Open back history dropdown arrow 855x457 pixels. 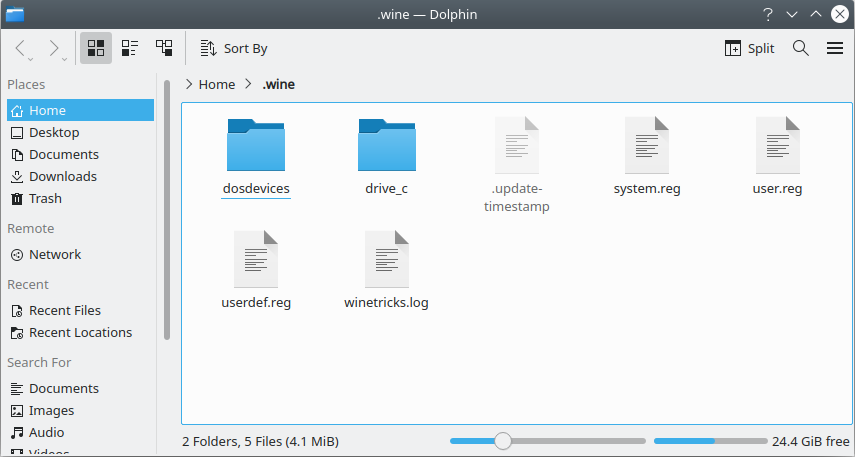click(31, 59)
